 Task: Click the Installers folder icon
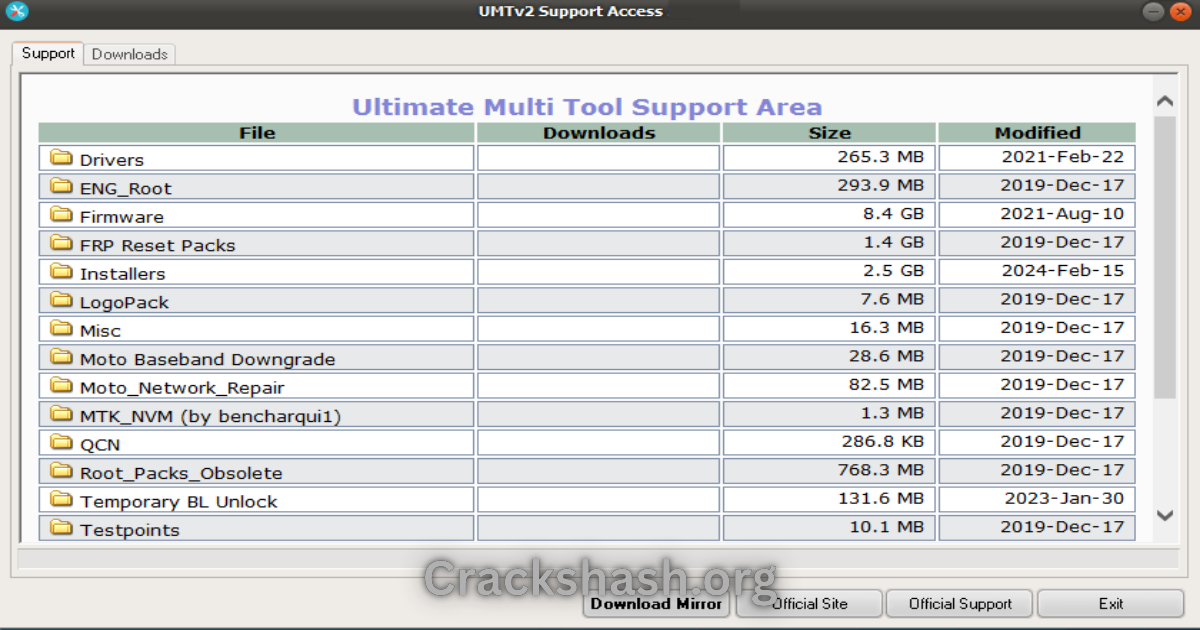click(62, 272)
